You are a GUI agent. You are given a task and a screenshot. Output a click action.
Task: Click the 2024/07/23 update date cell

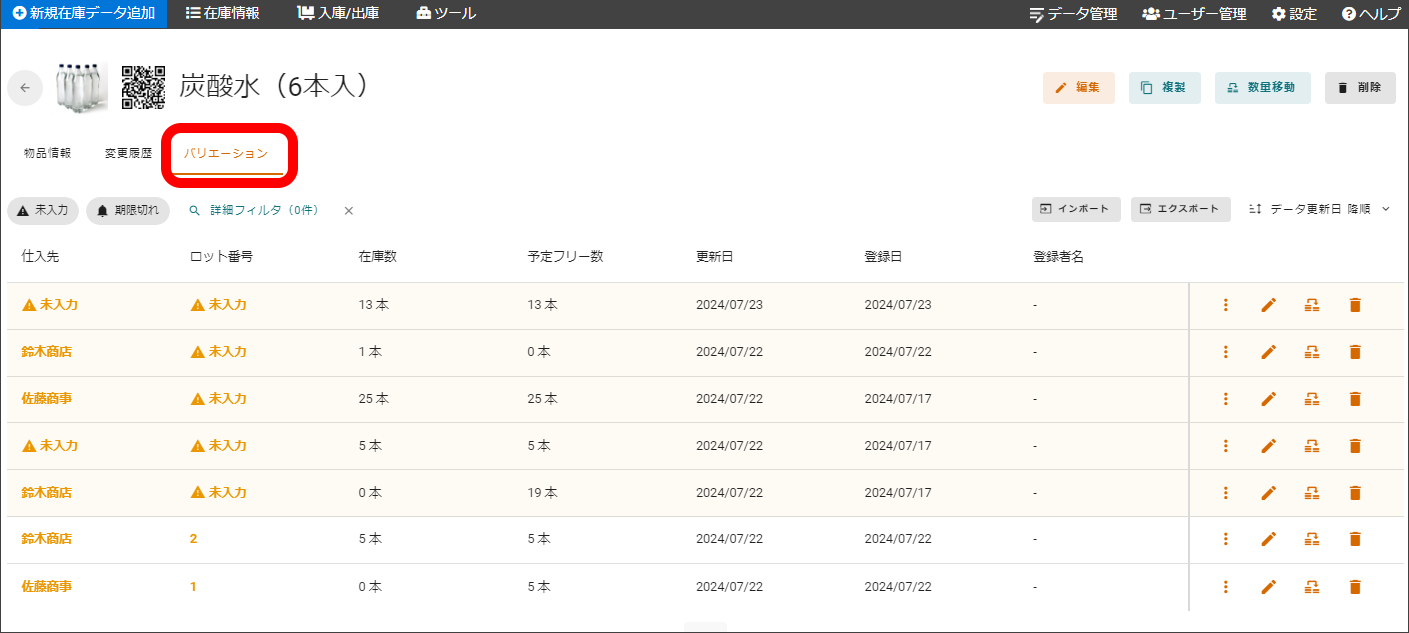729,305
